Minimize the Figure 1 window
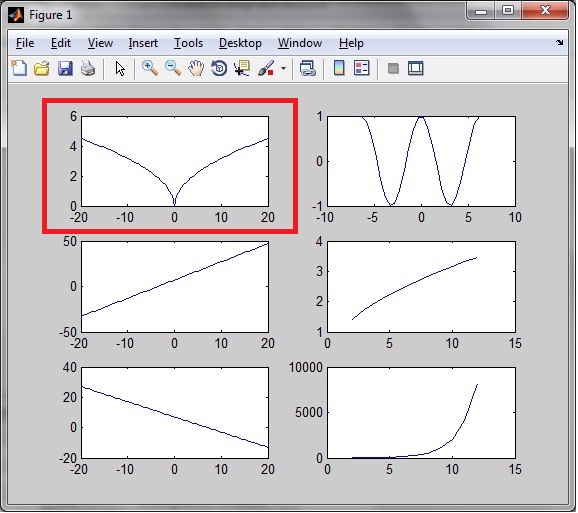The height and width of the screenshot is (513, 578). point(481,11)
